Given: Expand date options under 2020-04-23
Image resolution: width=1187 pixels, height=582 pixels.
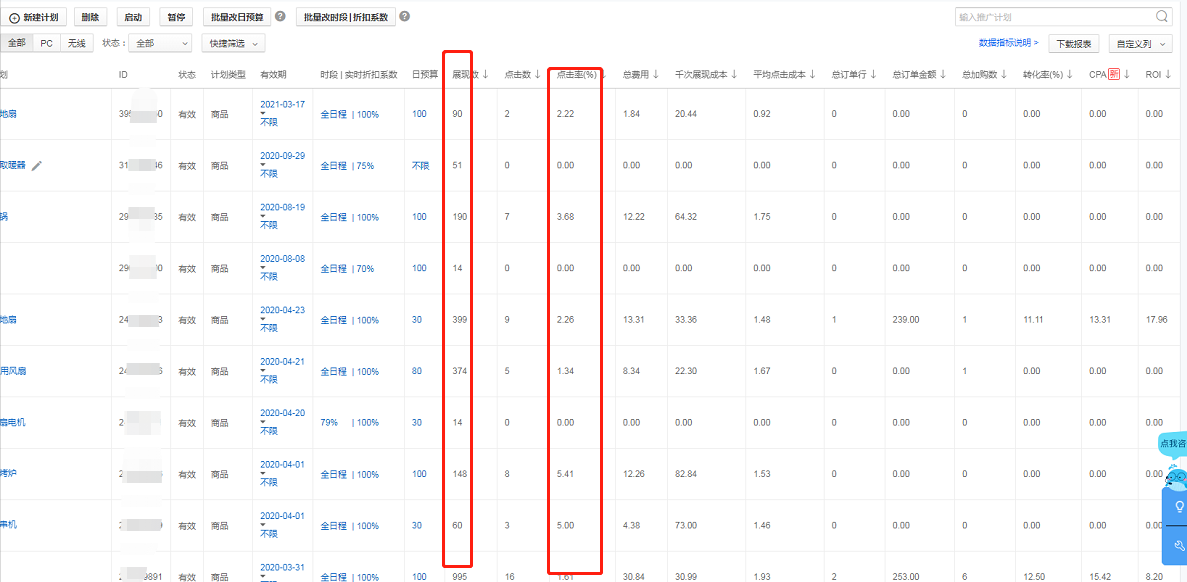Looking at the screenshot, I should [x=262, y=319].
